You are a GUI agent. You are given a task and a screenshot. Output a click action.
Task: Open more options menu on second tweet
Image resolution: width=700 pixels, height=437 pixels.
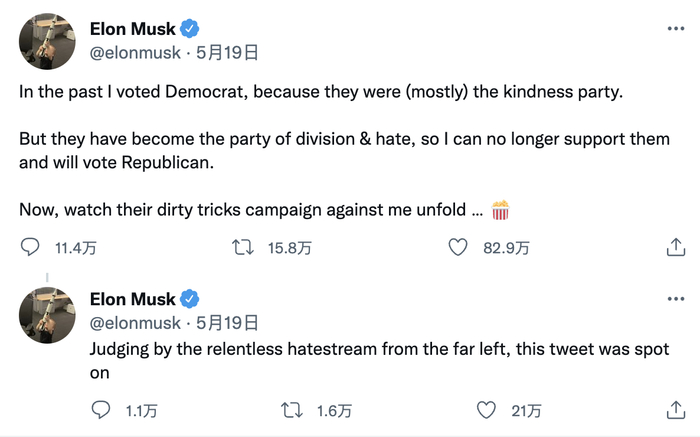click(x=676, y=299)
